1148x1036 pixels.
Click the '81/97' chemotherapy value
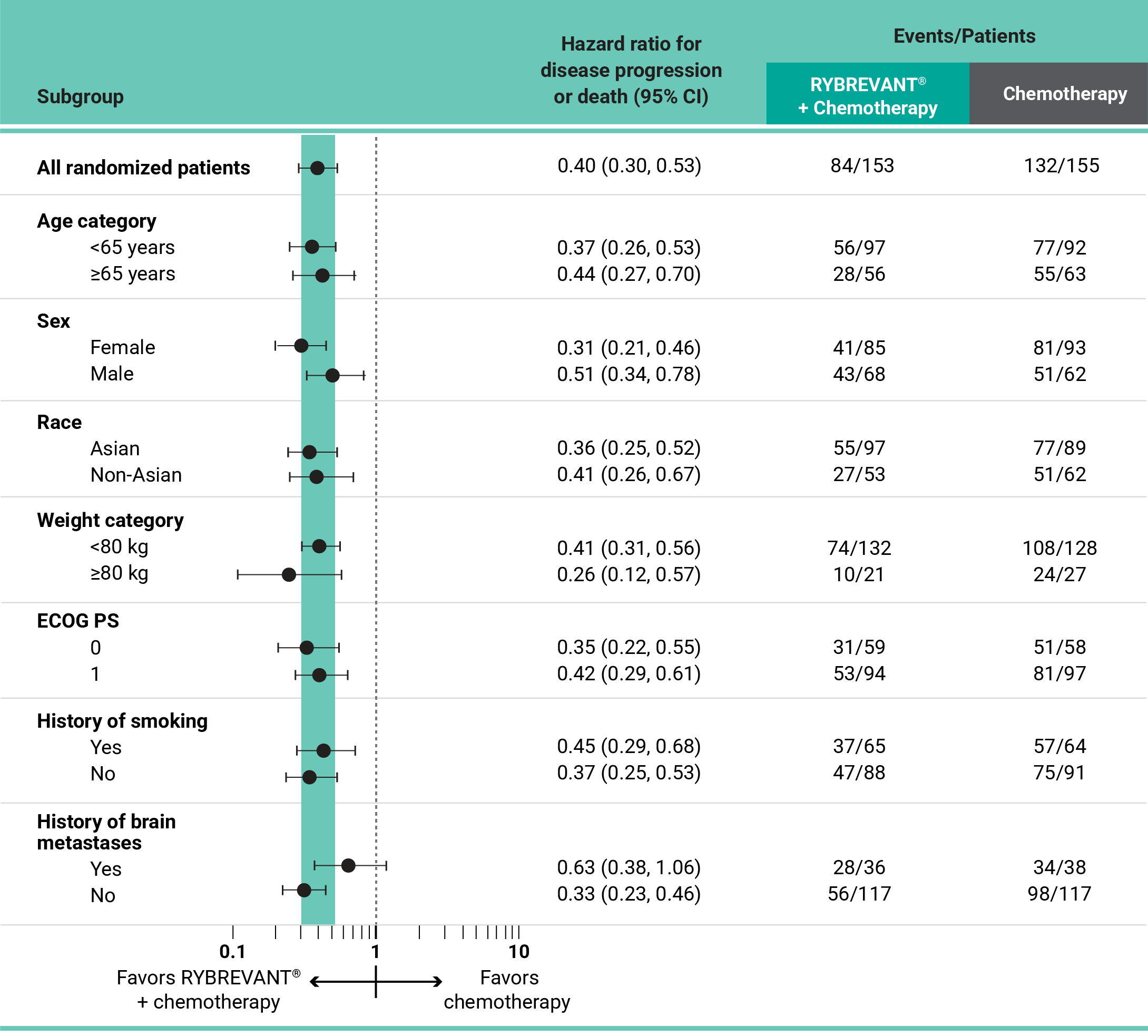click(x=1060, y=673)
